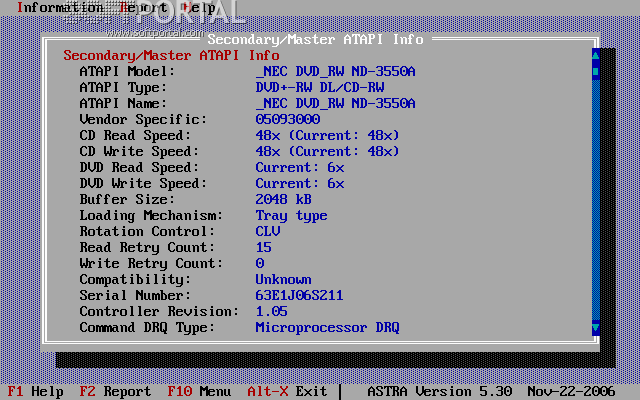Click Alt-X Exit in bottom bar

[287, 391]
